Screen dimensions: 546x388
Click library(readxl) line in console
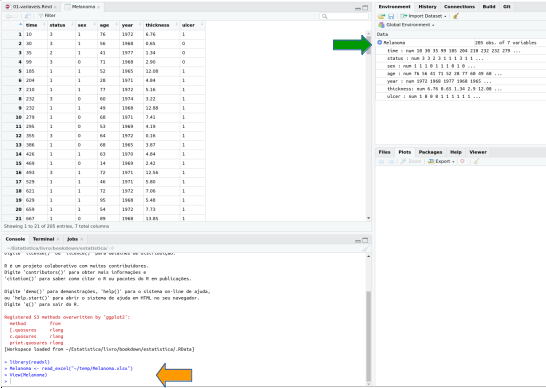30,362
